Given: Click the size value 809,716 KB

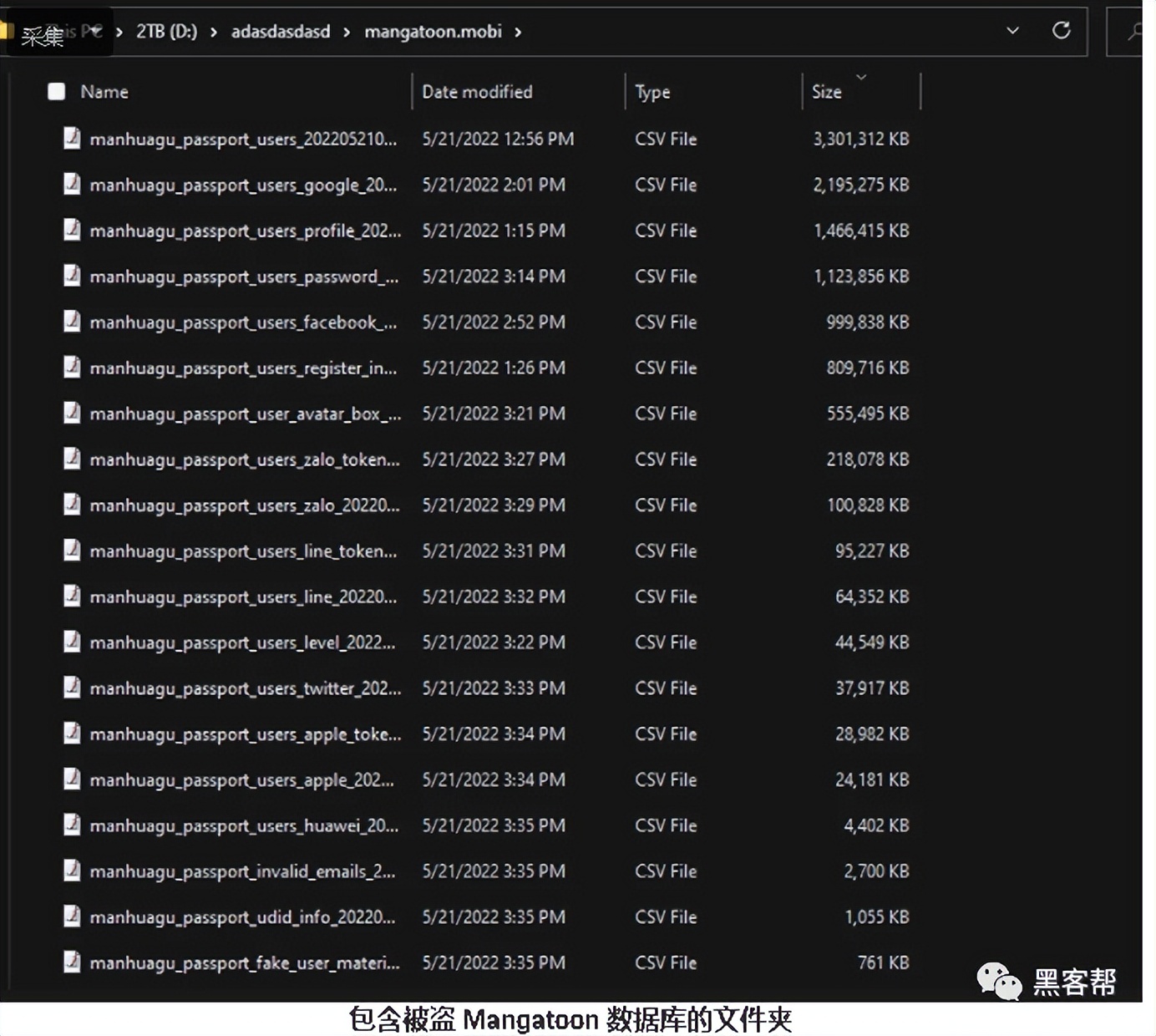Looking at the screenshot, I should point(868,368).
